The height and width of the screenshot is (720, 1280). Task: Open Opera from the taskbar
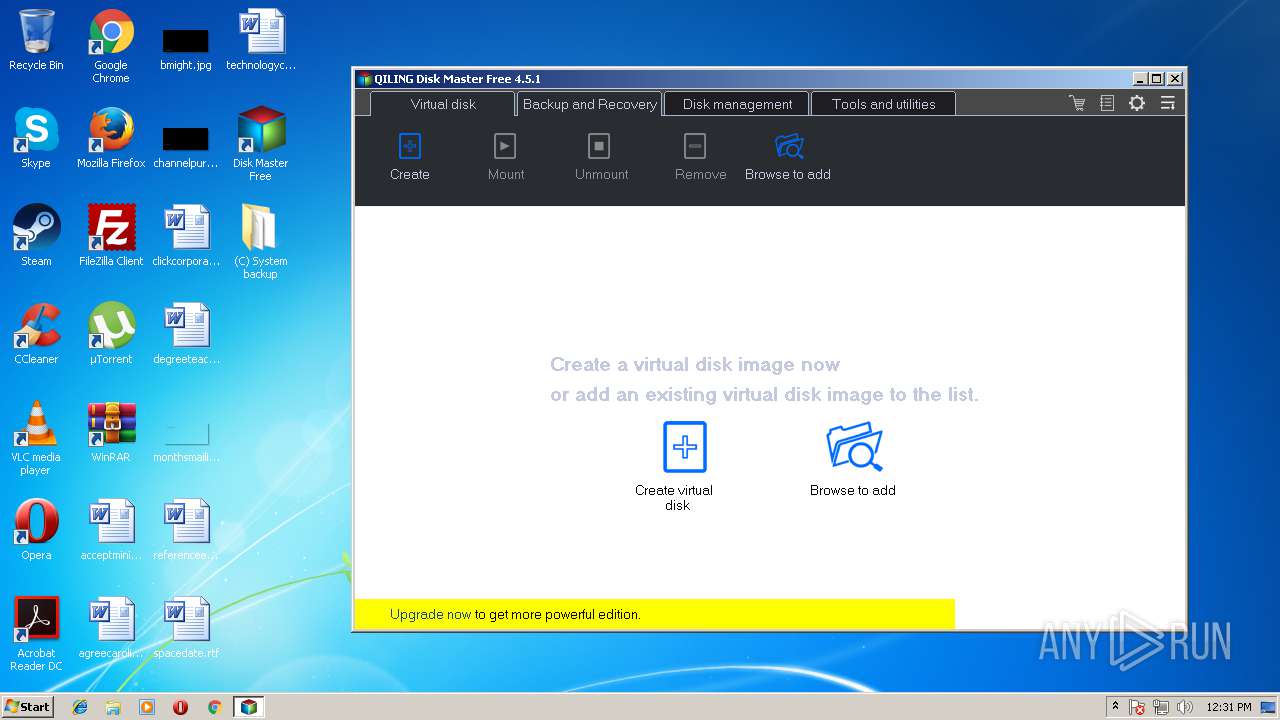tap(180, 707)
